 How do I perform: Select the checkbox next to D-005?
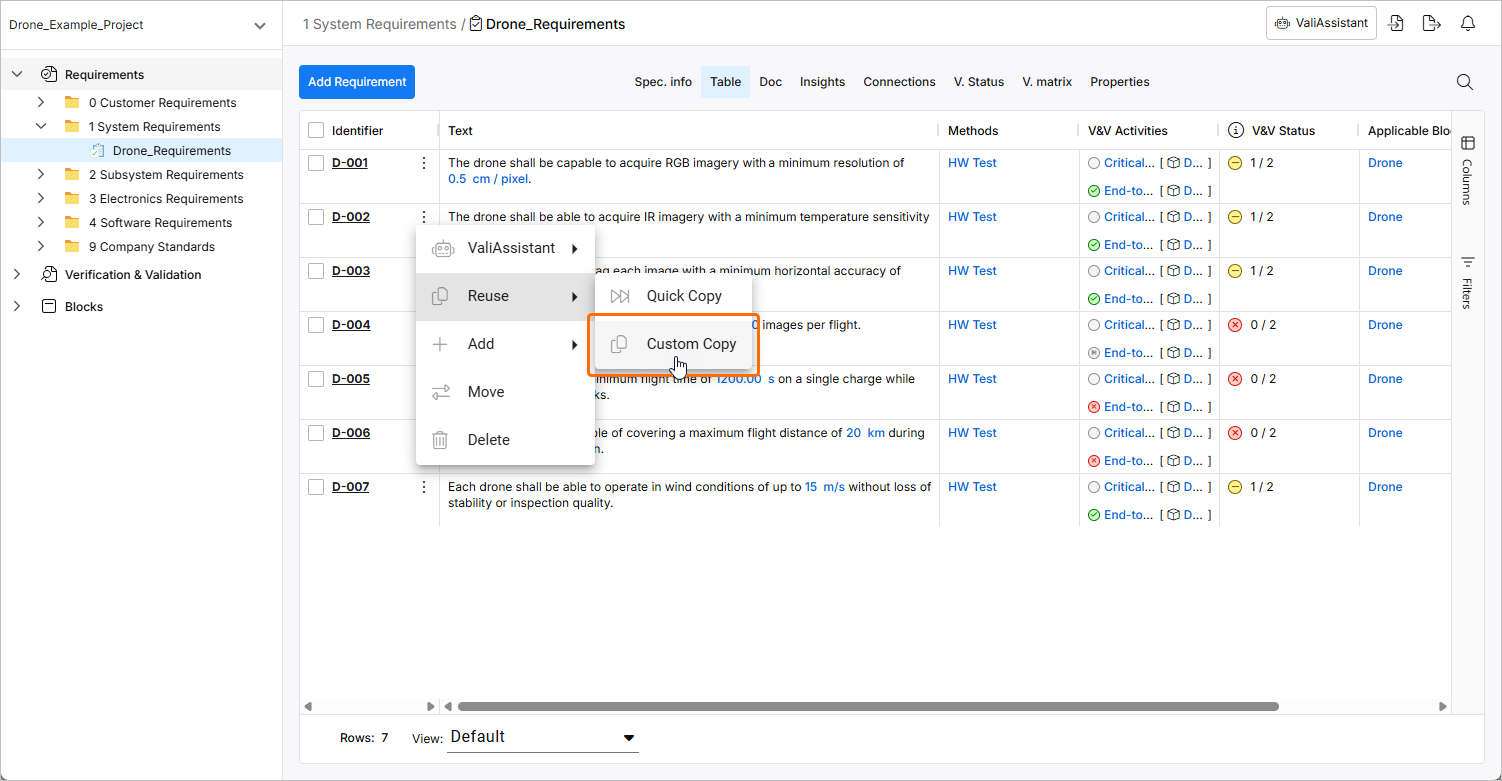click(x=316, y=379)
